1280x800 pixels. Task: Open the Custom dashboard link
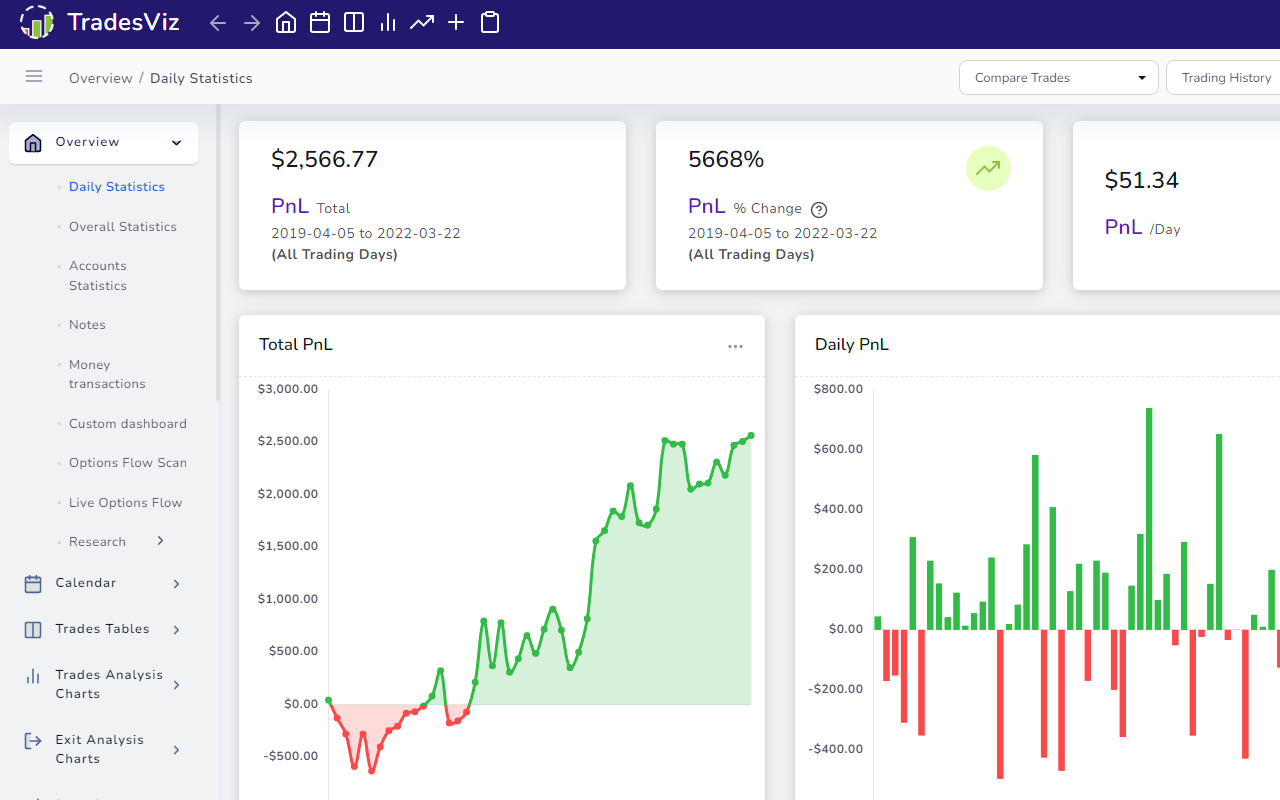click(127, 423)
